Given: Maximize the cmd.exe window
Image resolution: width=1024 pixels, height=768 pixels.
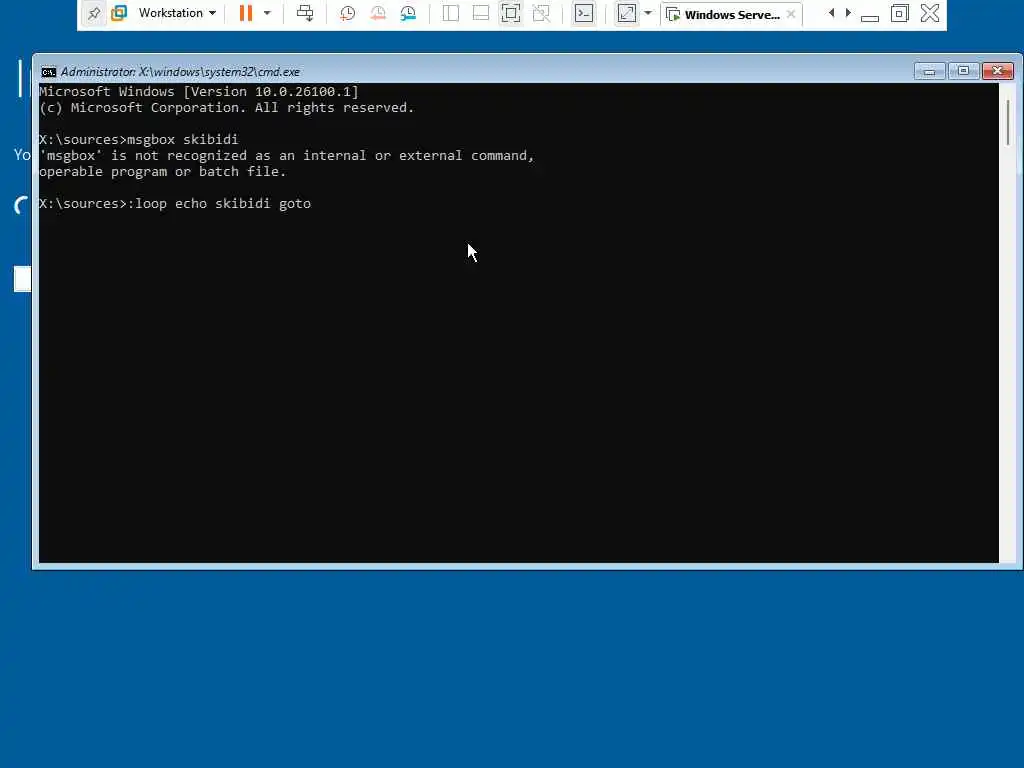Looking at the screenshot, I should click(x=963, y=71).
